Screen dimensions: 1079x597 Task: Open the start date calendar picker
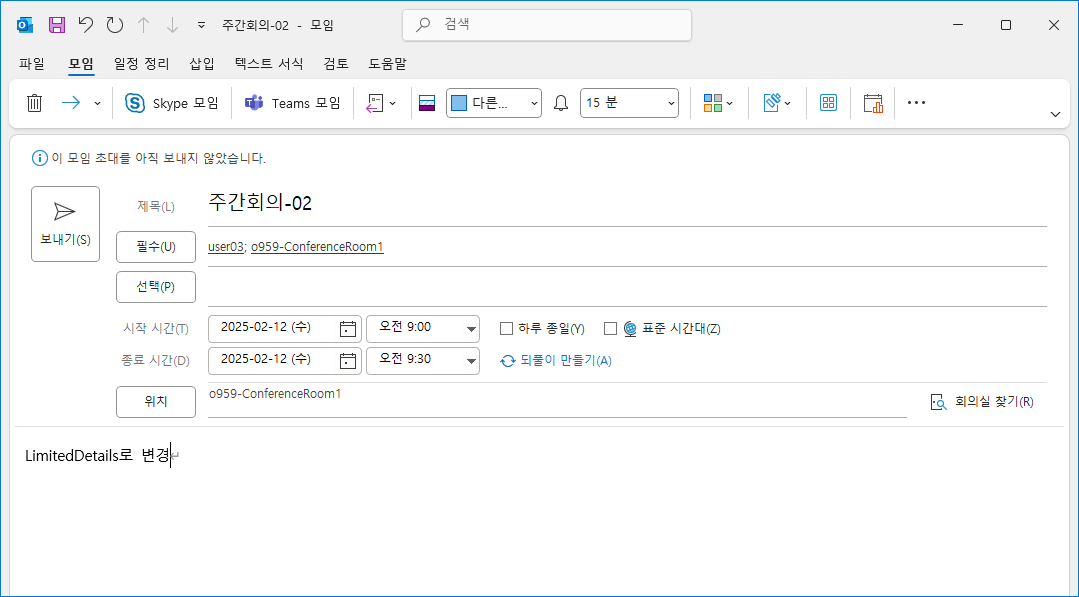(348, 329)
